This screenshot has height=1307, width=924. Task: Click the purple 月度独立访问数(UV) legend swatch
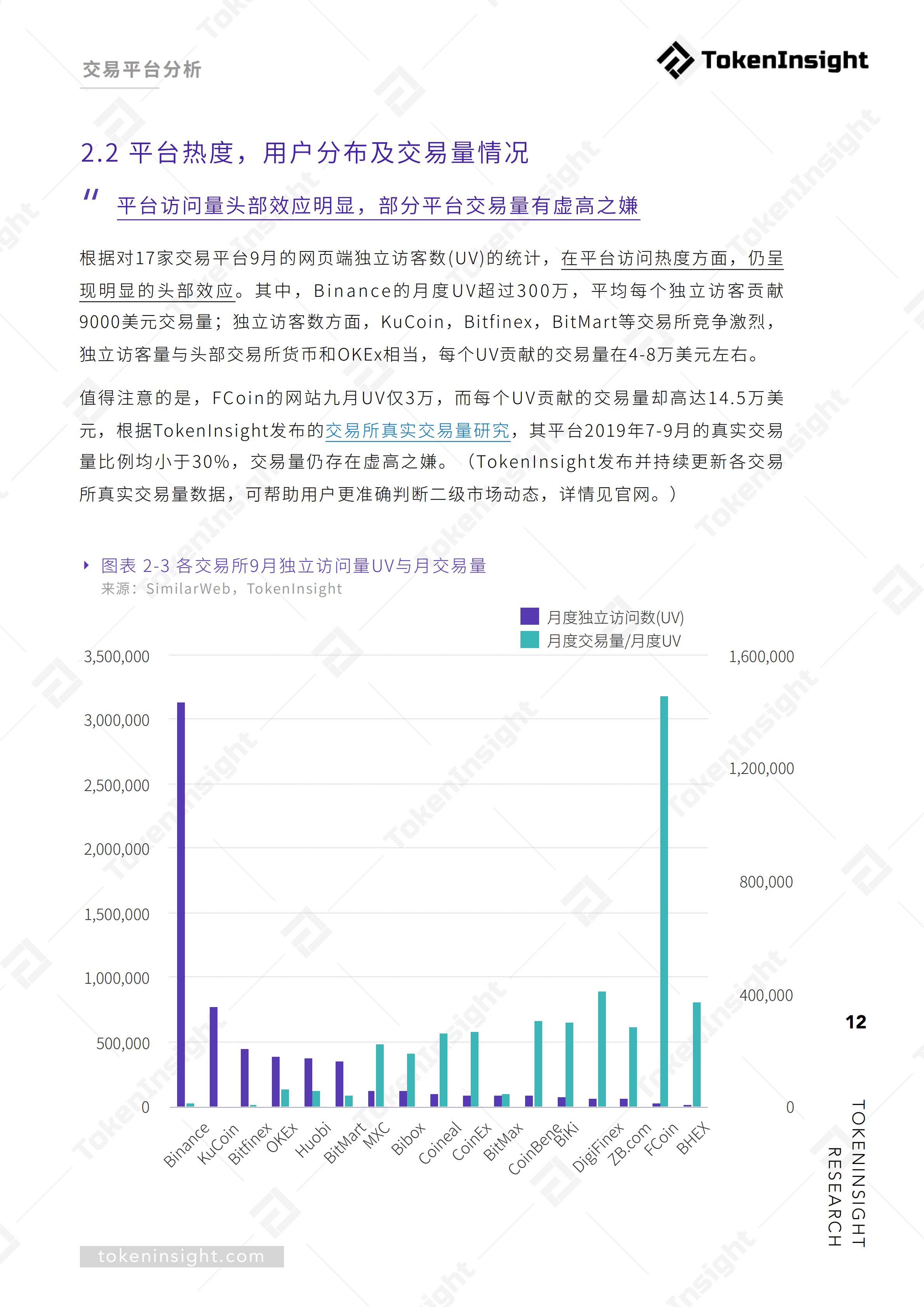click(529, 617)
